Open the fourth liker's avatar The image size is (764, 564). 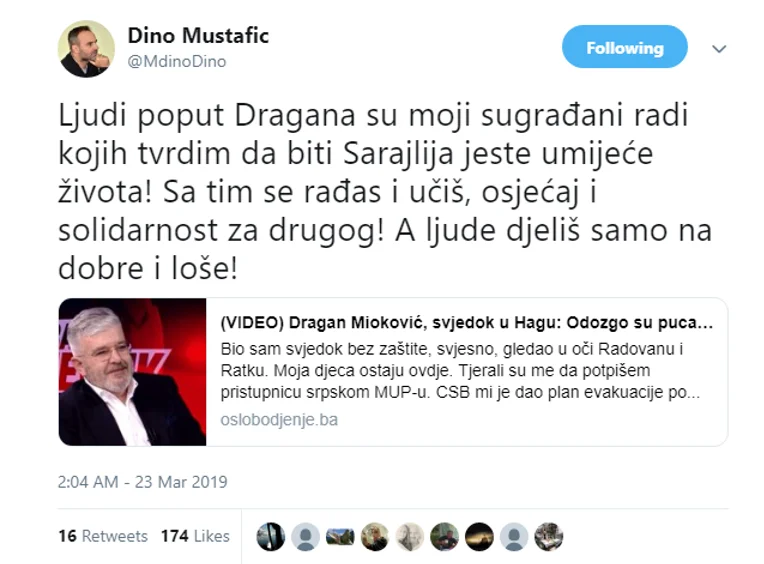tap(375, 537)
